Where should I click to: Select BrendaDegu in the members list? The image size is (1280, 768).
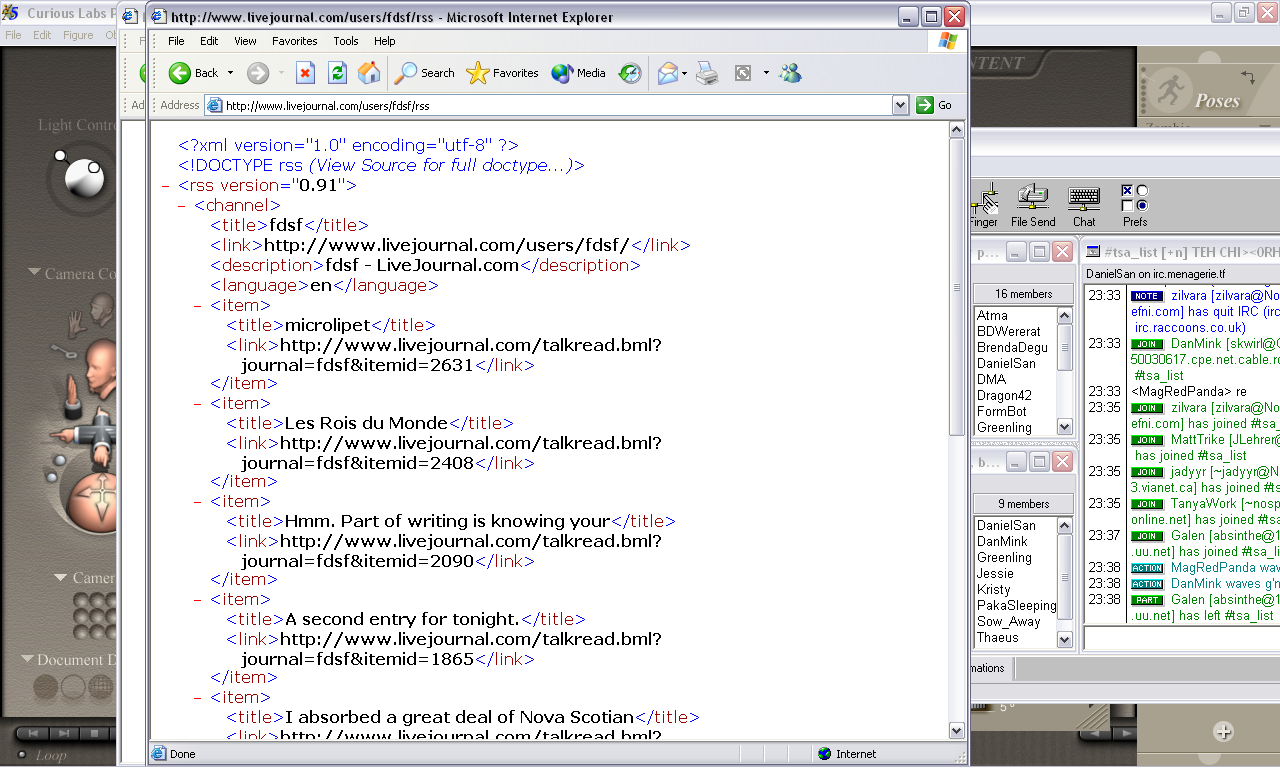tap(1012, 347)
